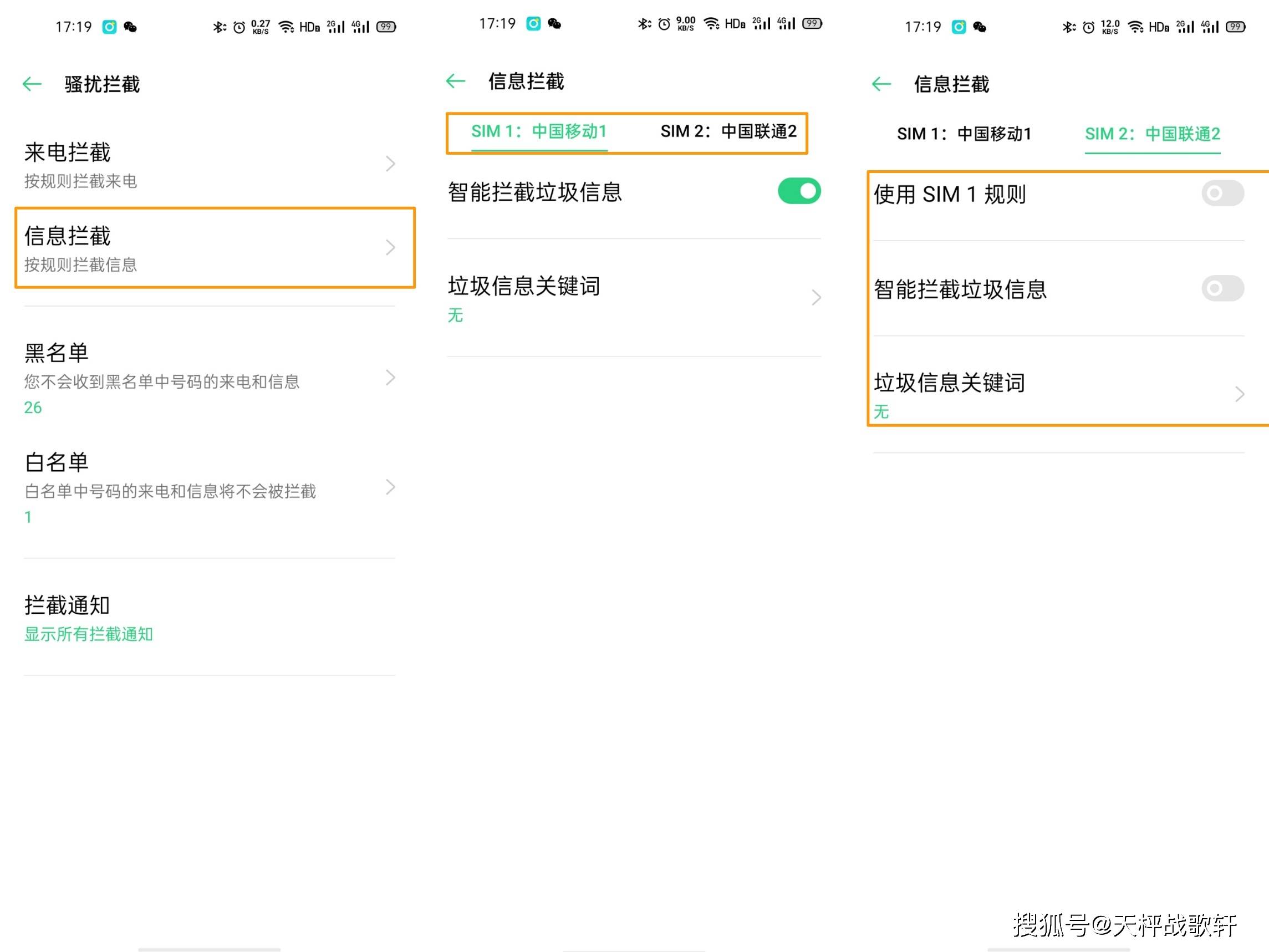1269x952 pixels.
Task: Open SIM 2 垃圾信息关键词 chevron
Action: click(x=1239, y=394)
